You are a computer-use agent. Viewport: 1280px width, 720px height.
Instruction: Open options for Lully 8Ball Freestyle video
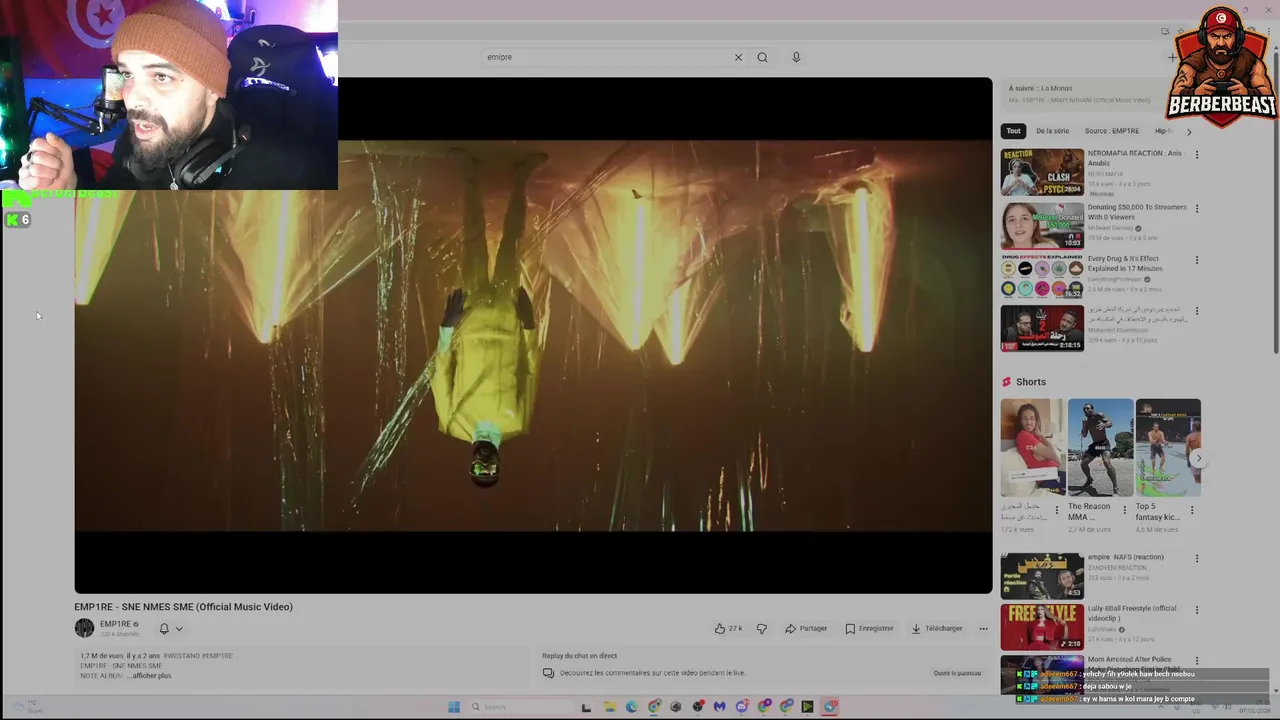(x=1197, y=610)
